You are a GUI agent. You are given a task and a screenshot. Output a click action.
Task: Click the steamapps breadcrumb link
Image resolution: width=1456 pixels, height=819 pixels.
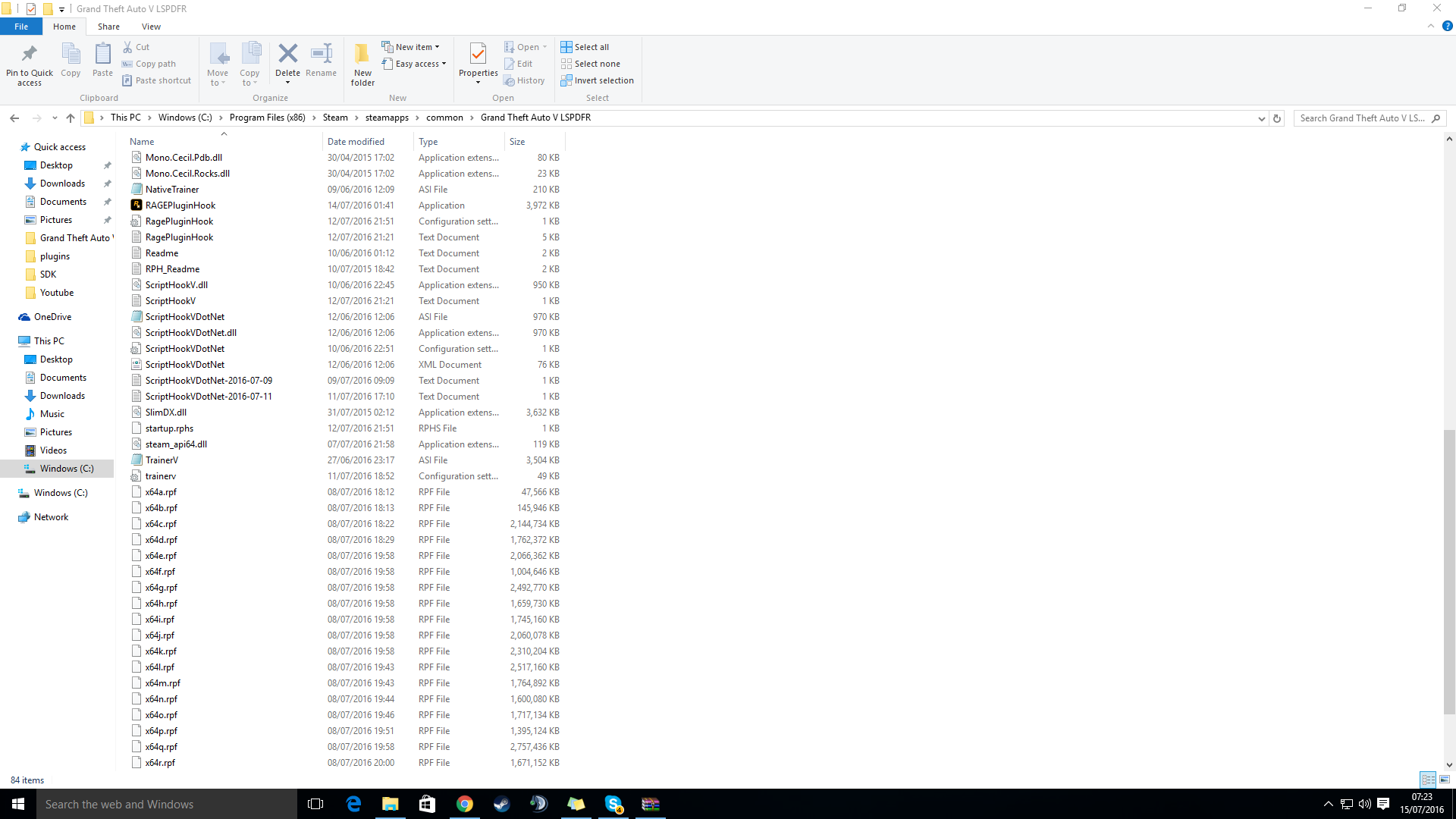387,118
